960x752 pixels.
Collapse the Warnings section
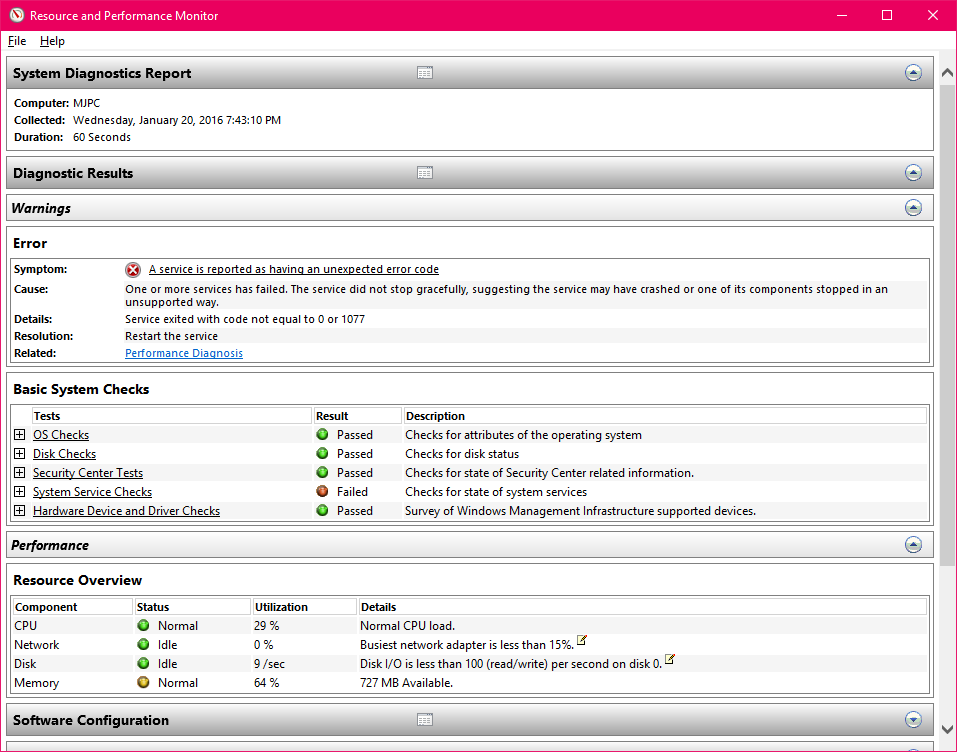913,208
